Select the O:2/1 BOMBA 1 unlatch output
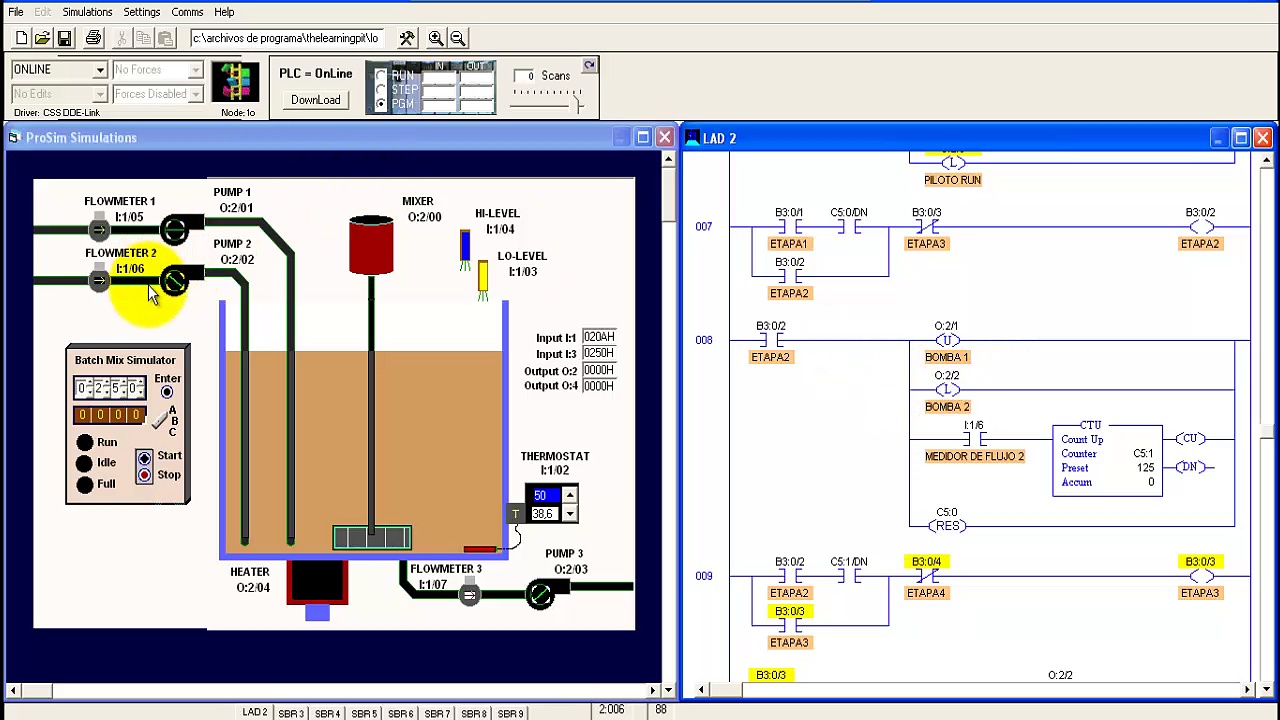Image resolution: width=1280 pixels, height=720 pixels. click(x=947, y=340)
